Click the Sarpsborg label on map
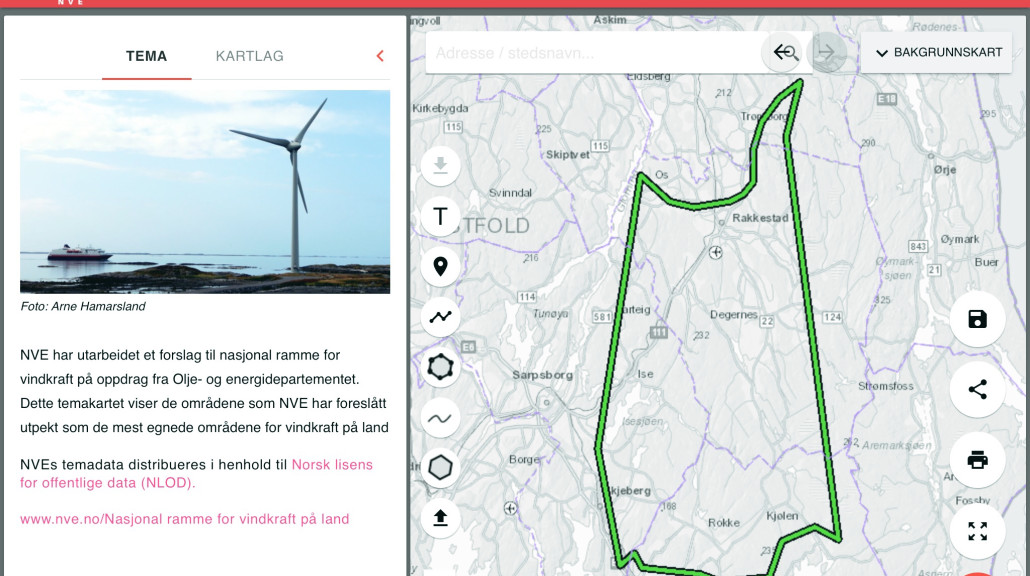The width and height of the screenshot is (1030, 576). click(x=542, y=375)
